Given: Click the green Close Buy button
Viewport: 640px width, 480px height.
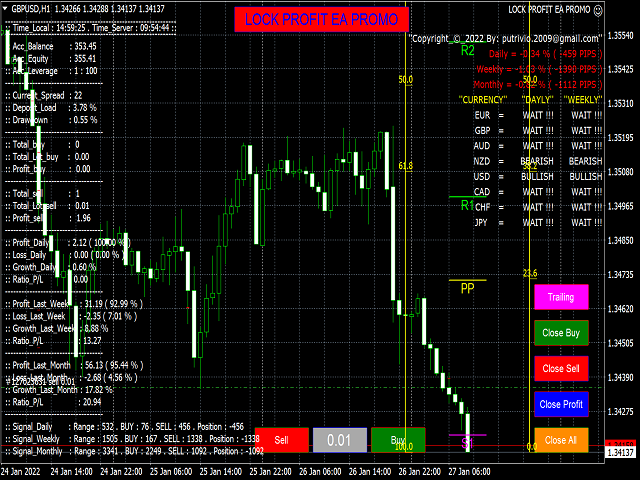Looking at the screenshot, I should (561, 333).
